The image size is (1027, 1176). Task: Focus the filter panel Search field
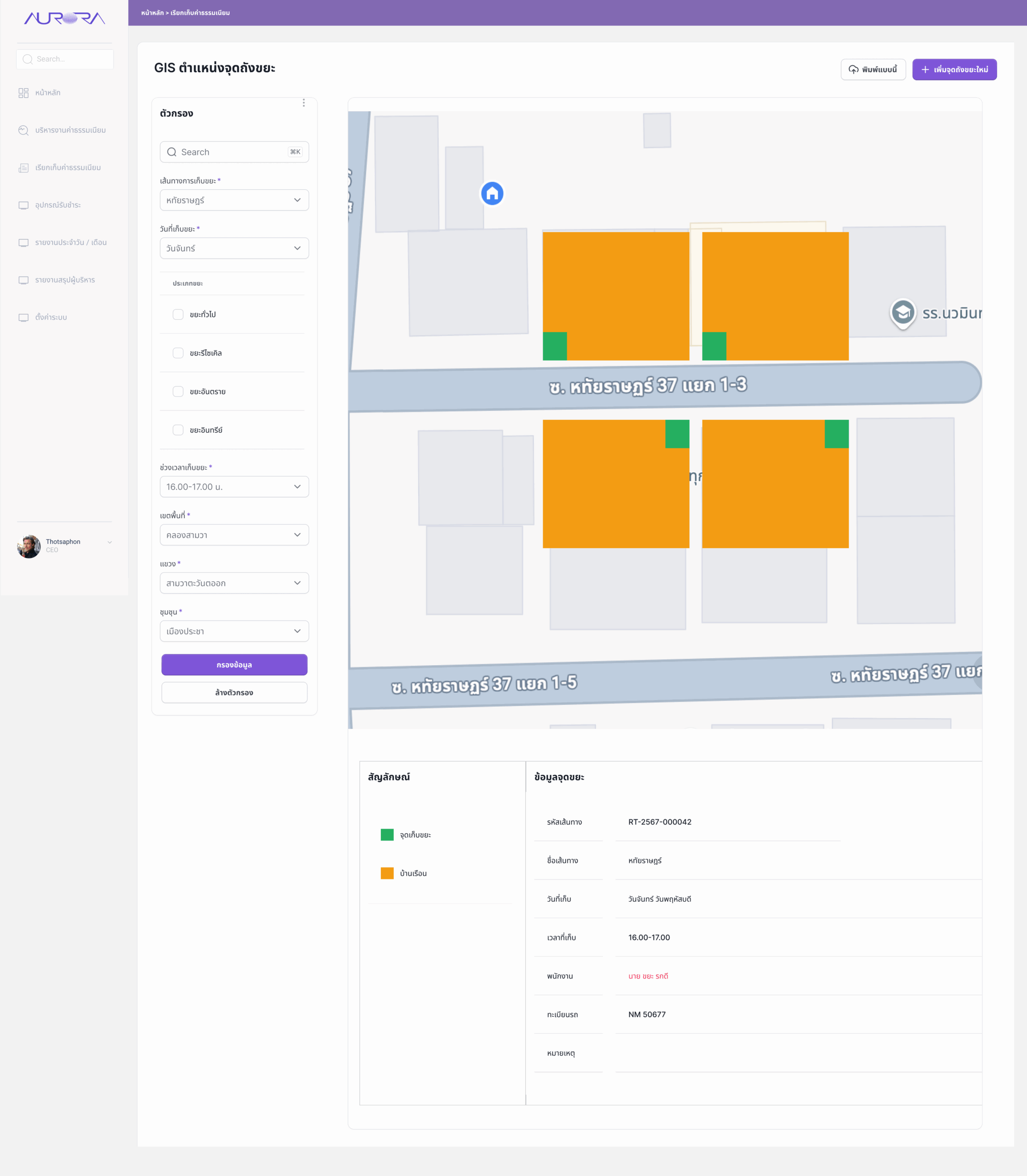(x=234, y=152)
